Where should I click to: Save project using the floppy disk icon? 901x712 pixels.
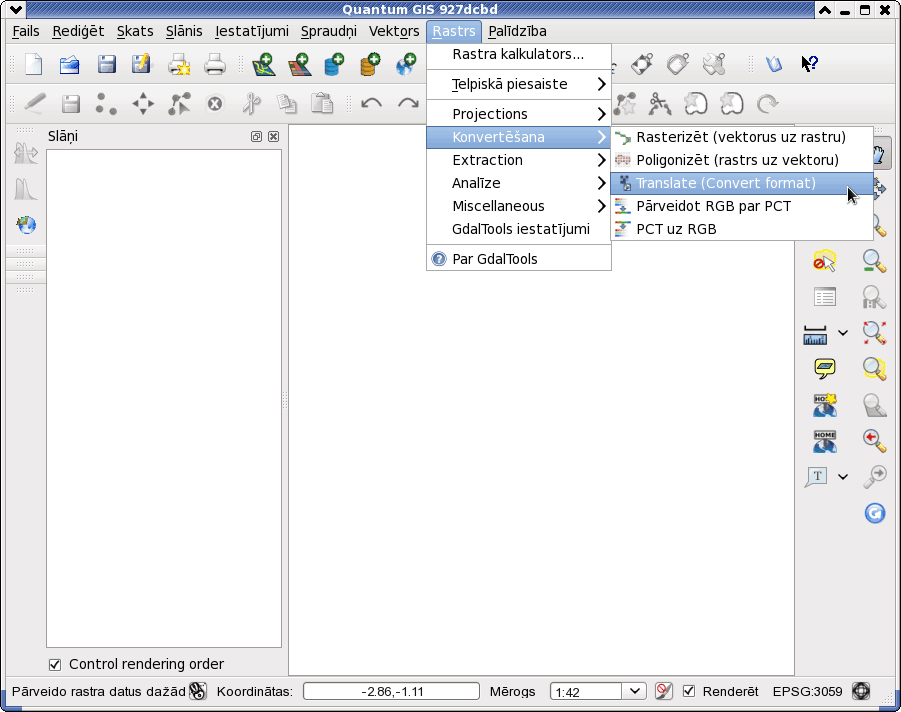106,64
